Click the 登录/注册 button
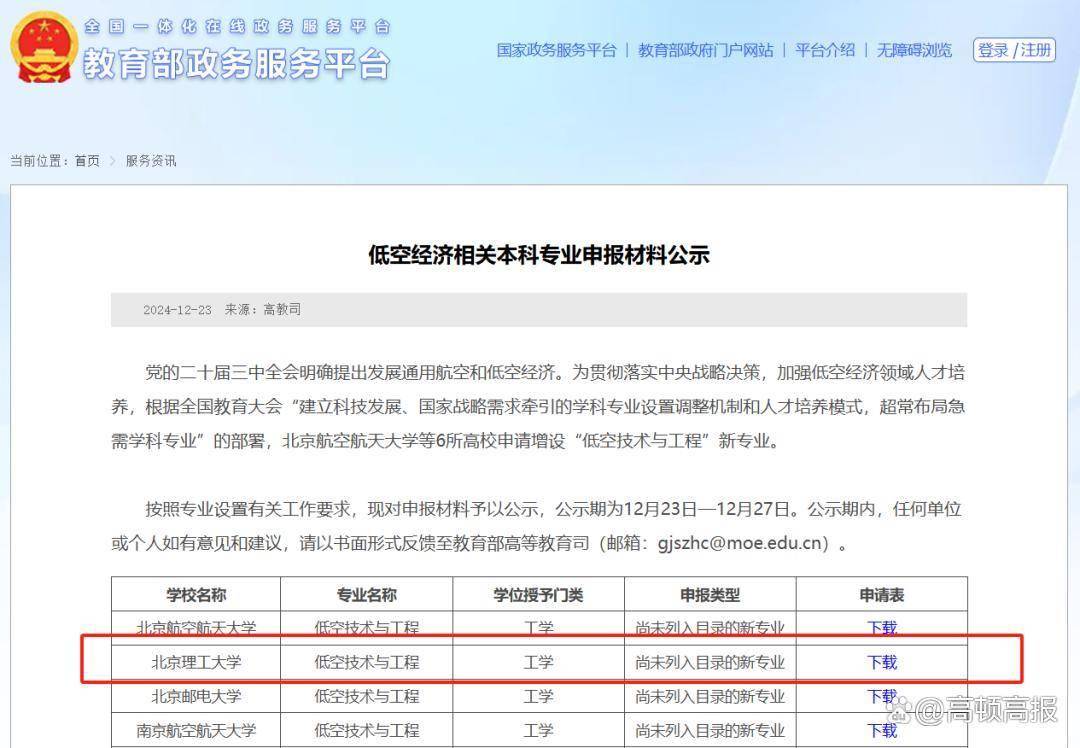 click(1014, 50)
